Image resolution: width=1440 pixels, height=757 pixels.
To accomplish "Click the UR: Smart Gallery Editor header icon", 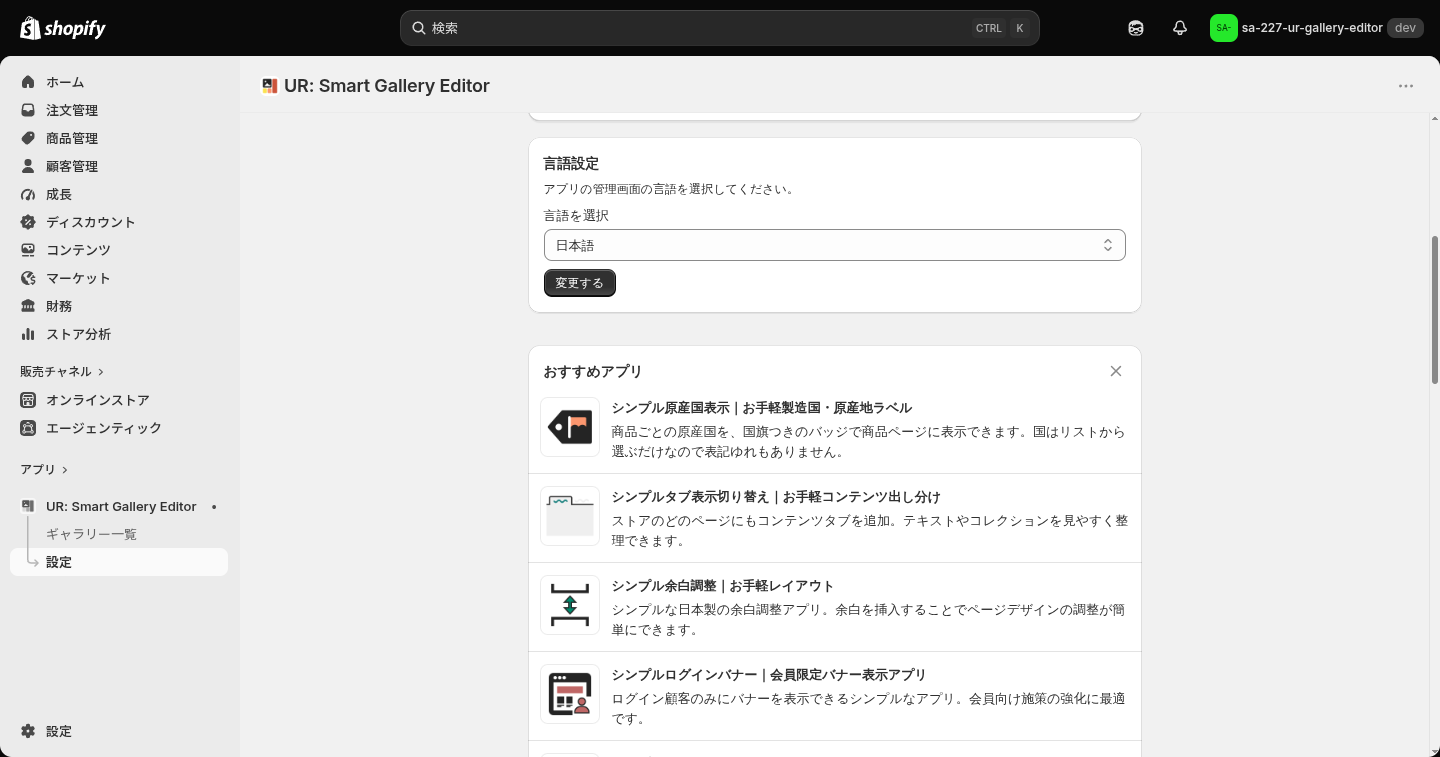I will pyautogui.click(x=269, y=86).
